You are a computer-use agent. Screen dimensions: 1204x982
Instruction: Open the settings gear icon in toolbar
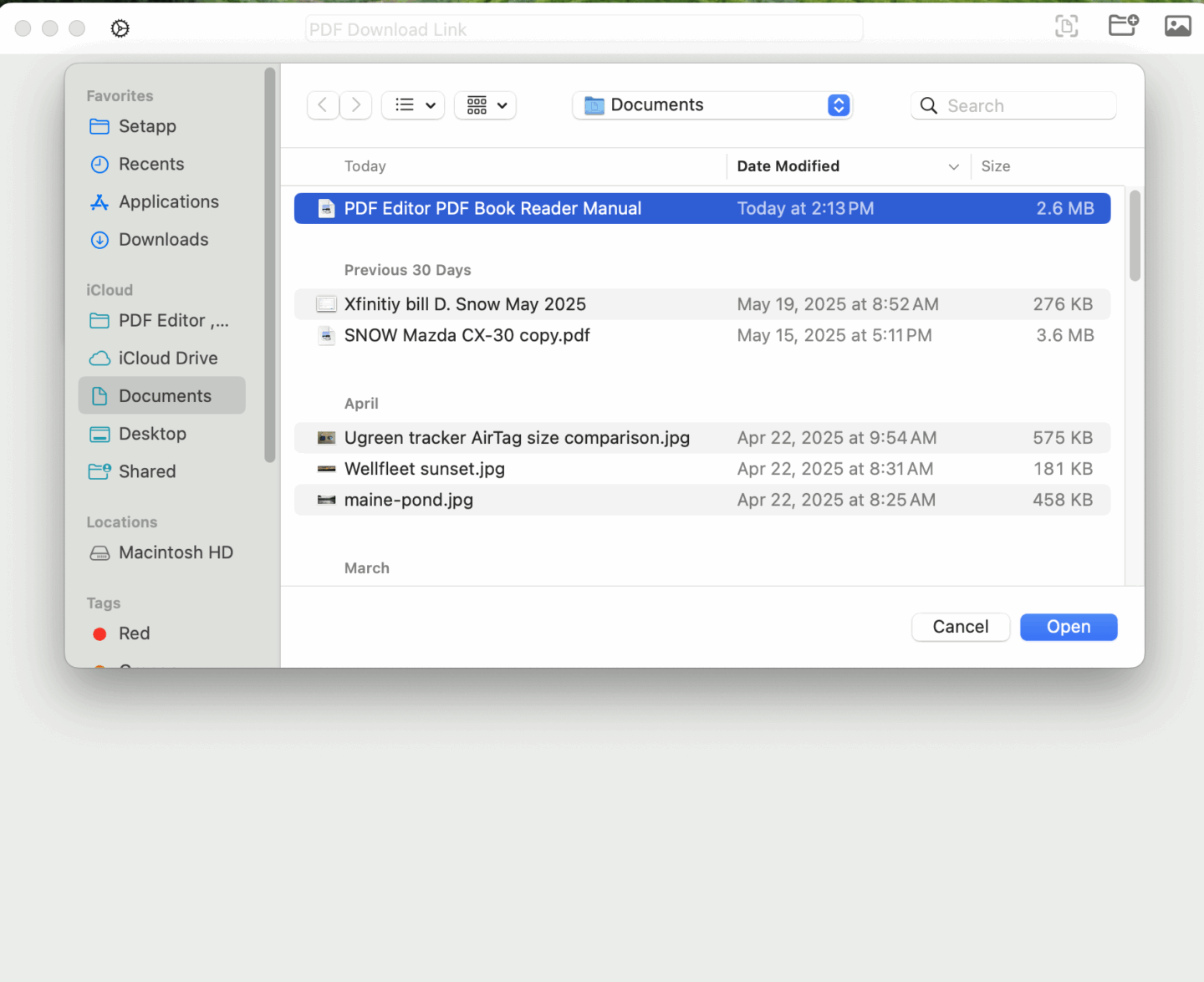[120, 28]
